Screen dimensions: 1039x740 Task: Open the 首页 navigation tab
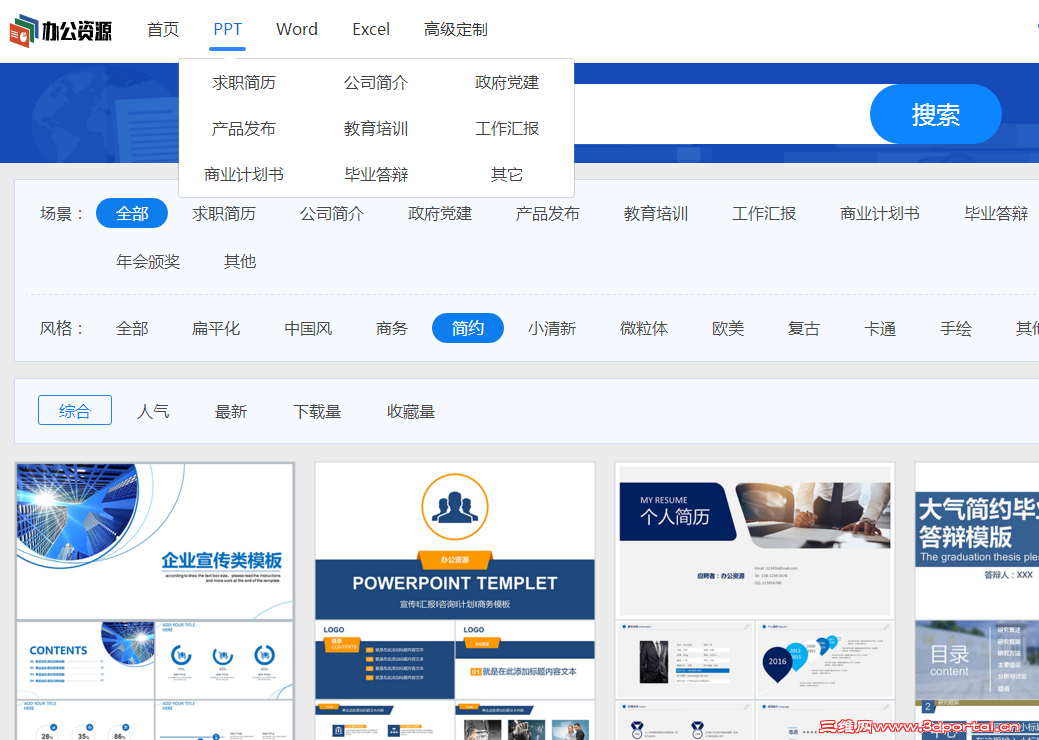(162, 30)
